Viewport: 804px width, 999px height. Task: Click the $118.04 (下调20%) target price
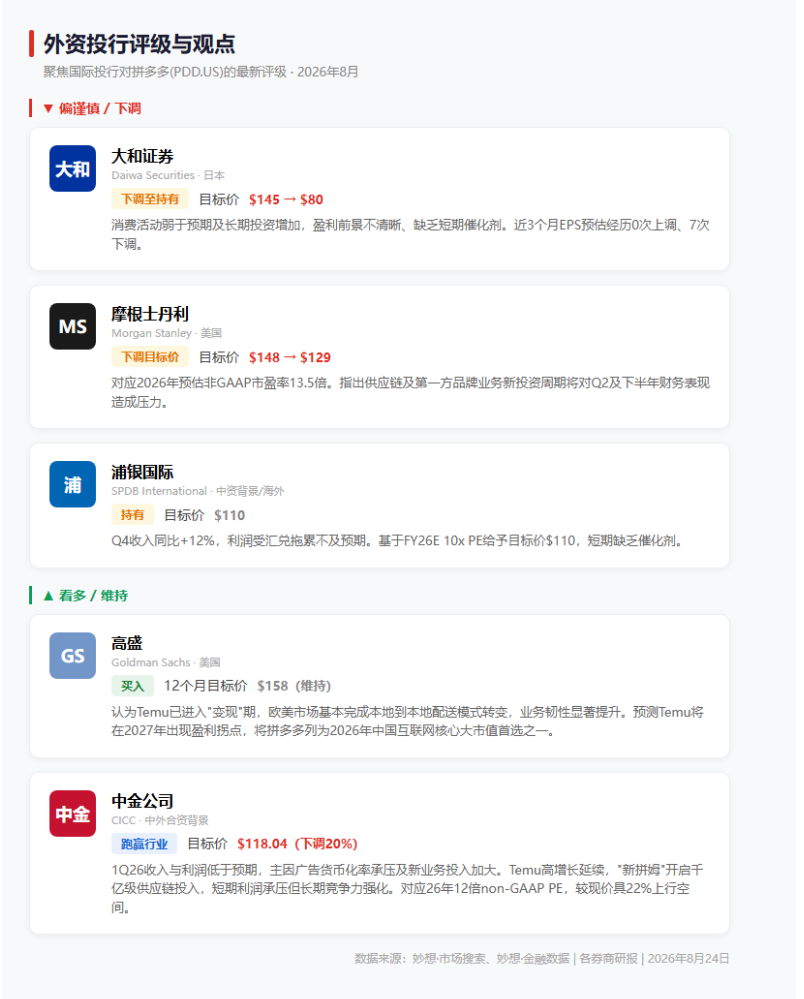[x=298, y=844]
